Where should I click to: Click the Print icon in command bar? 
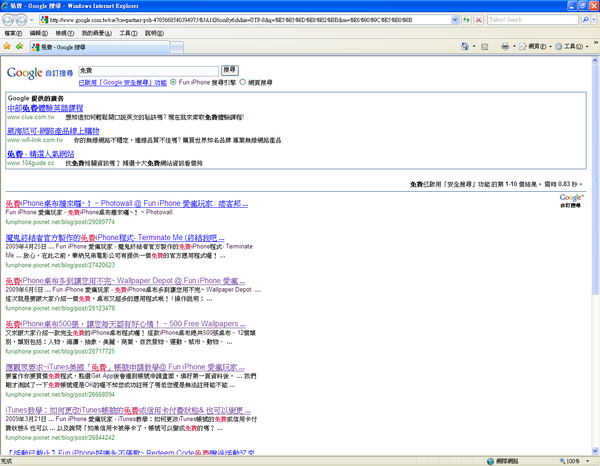(505, 46)
